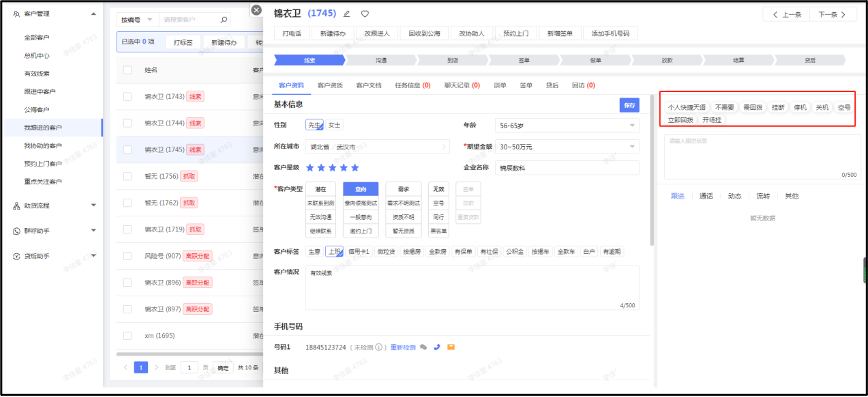
Task: Open the 聊天记录 (0) tab
Action: click(x=462, y=85)
